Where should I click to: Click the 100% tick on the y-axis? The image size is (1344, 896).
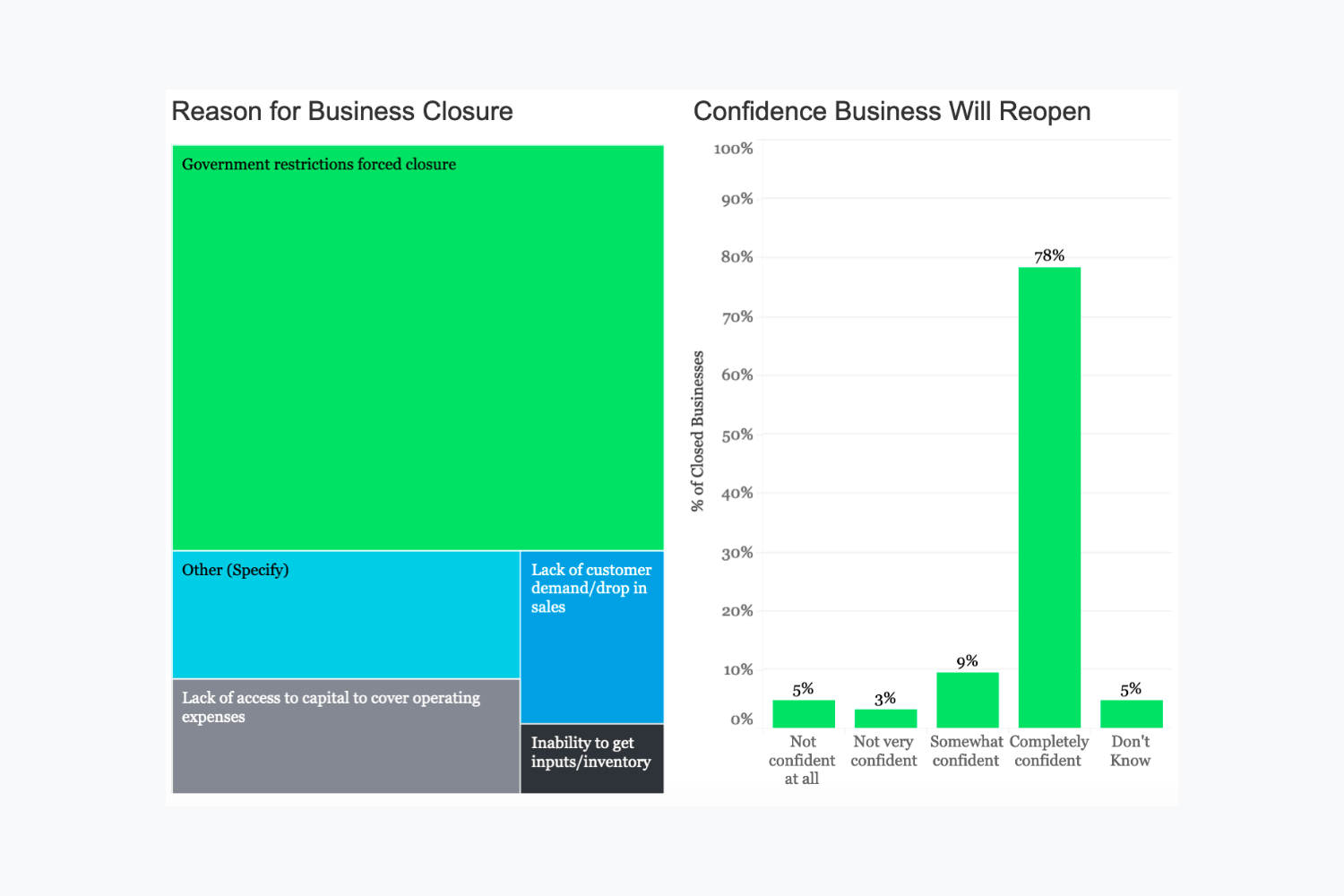(x=733, y=149)
